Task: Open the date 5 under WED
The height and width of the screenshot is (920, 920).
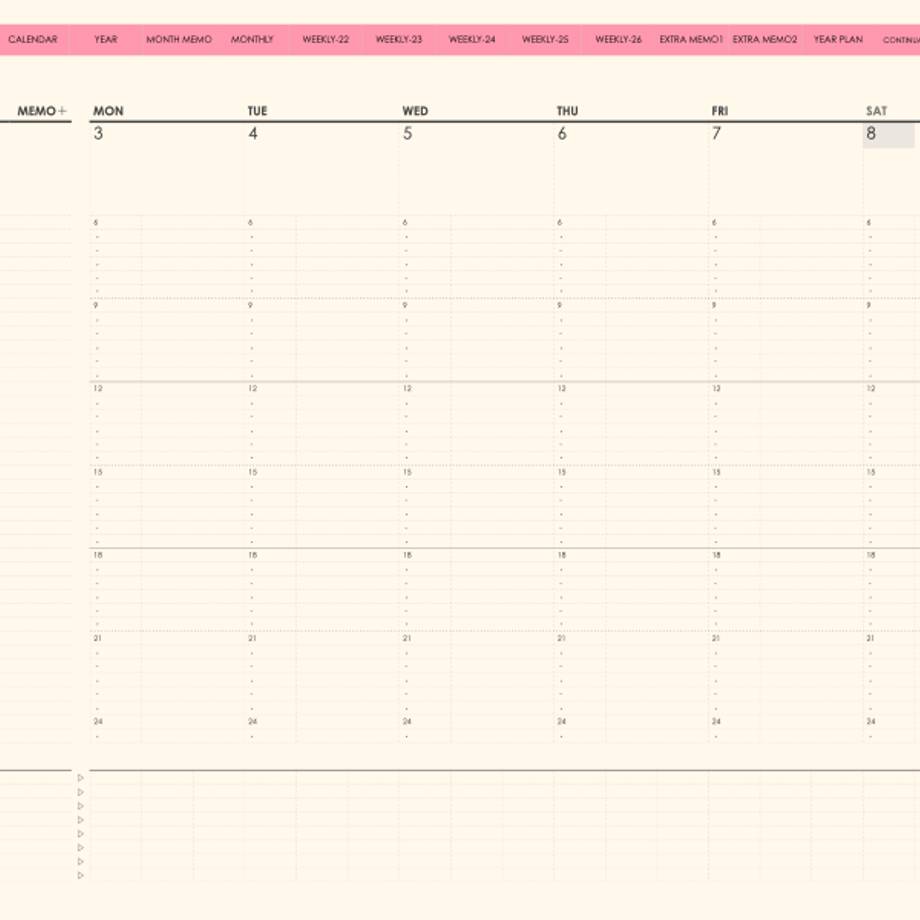Action: tap(407, 133)
